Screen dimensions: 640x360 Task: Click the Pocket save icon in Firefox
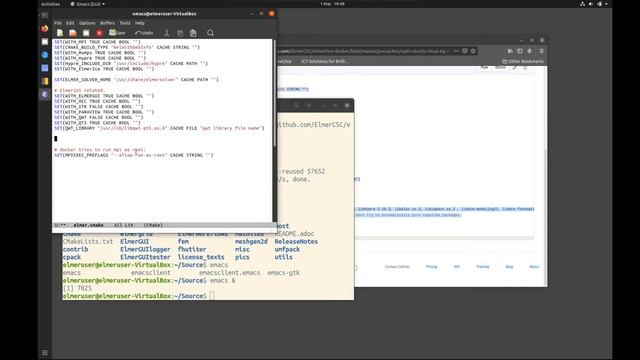point(465,51)
